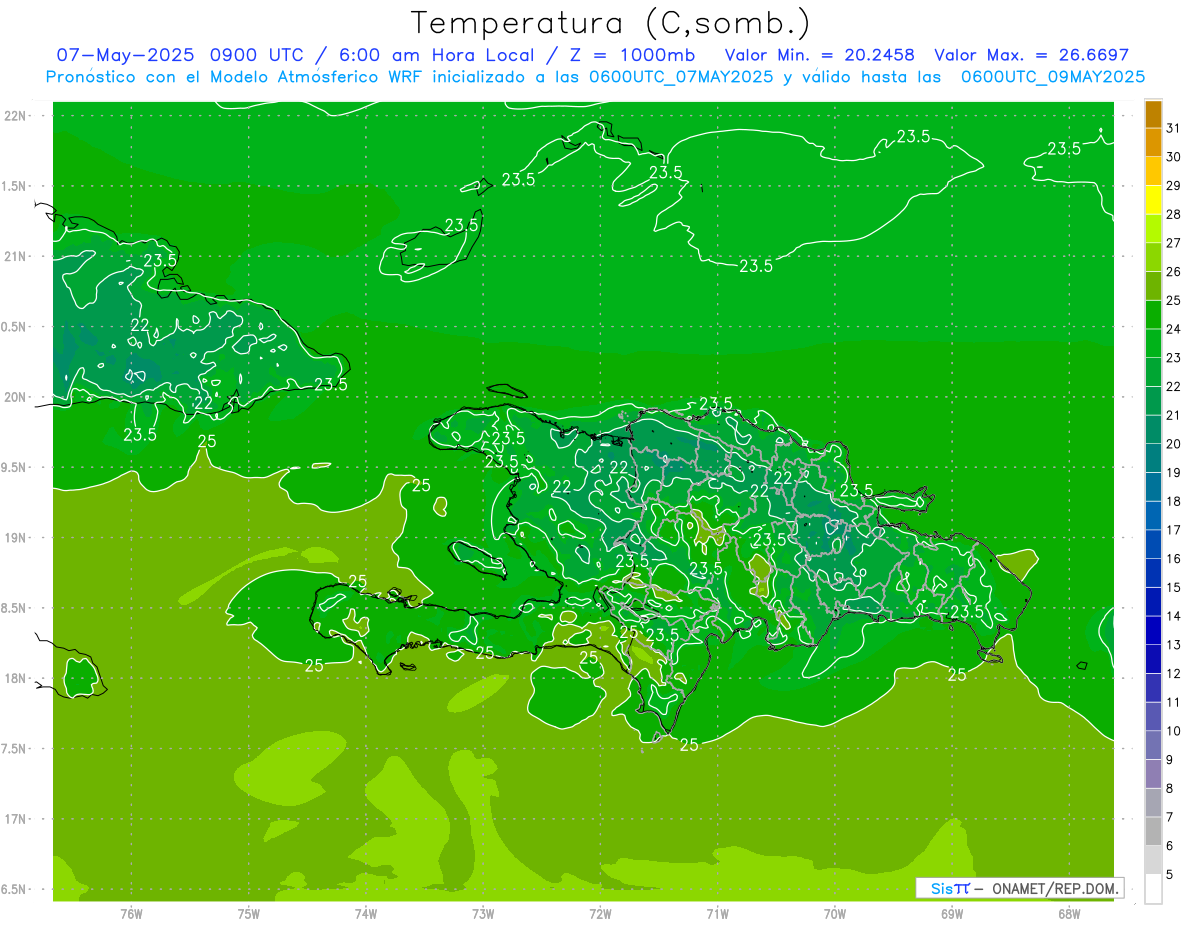Click the 0600UTC_07MAY2025 initialization time
1200x927 pixels.
tap(680, 77)
